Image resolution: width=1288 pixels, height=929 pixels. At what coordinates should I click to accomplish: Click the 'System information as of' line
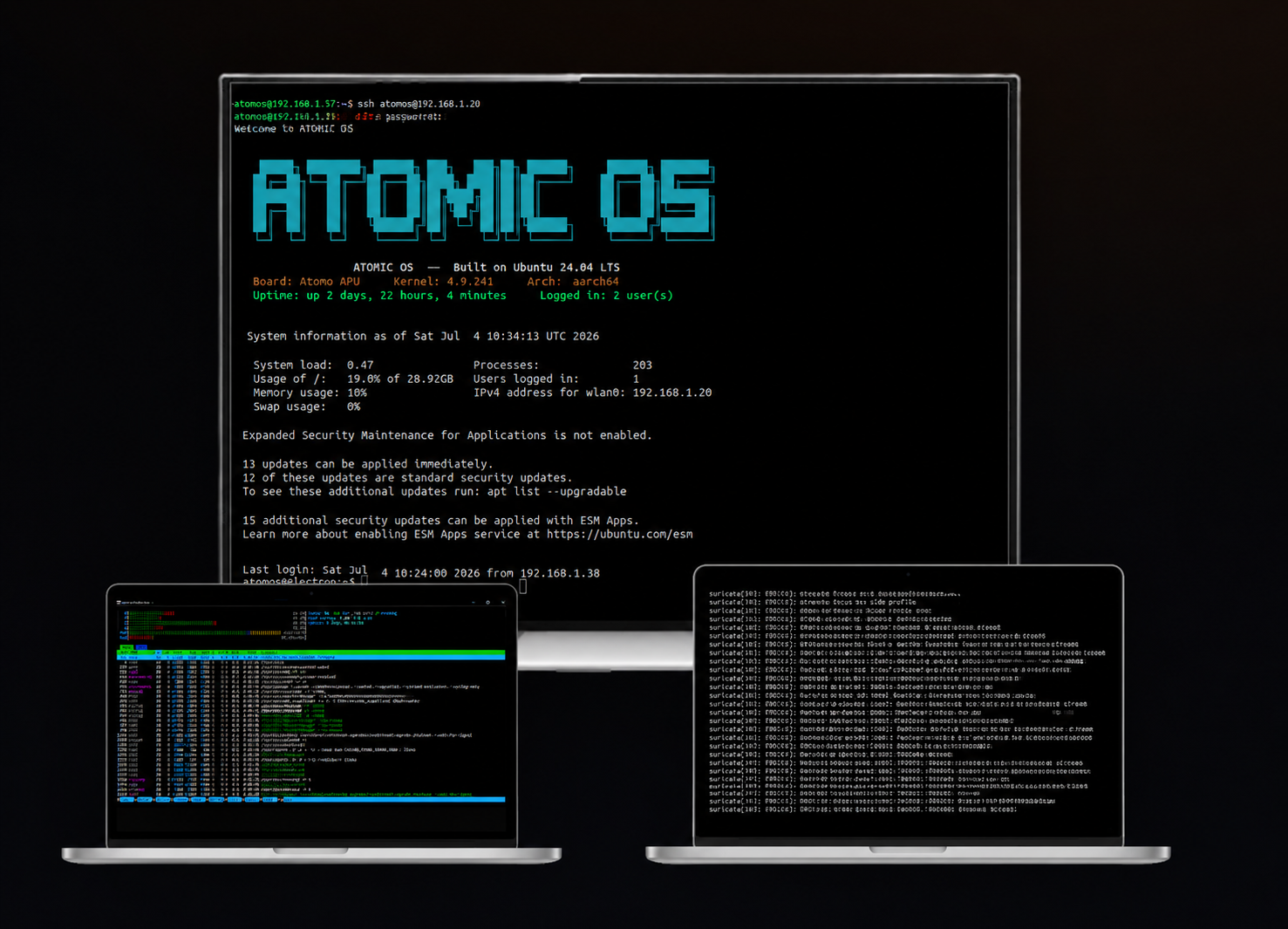pyautogui.click(x=423, y=336)
